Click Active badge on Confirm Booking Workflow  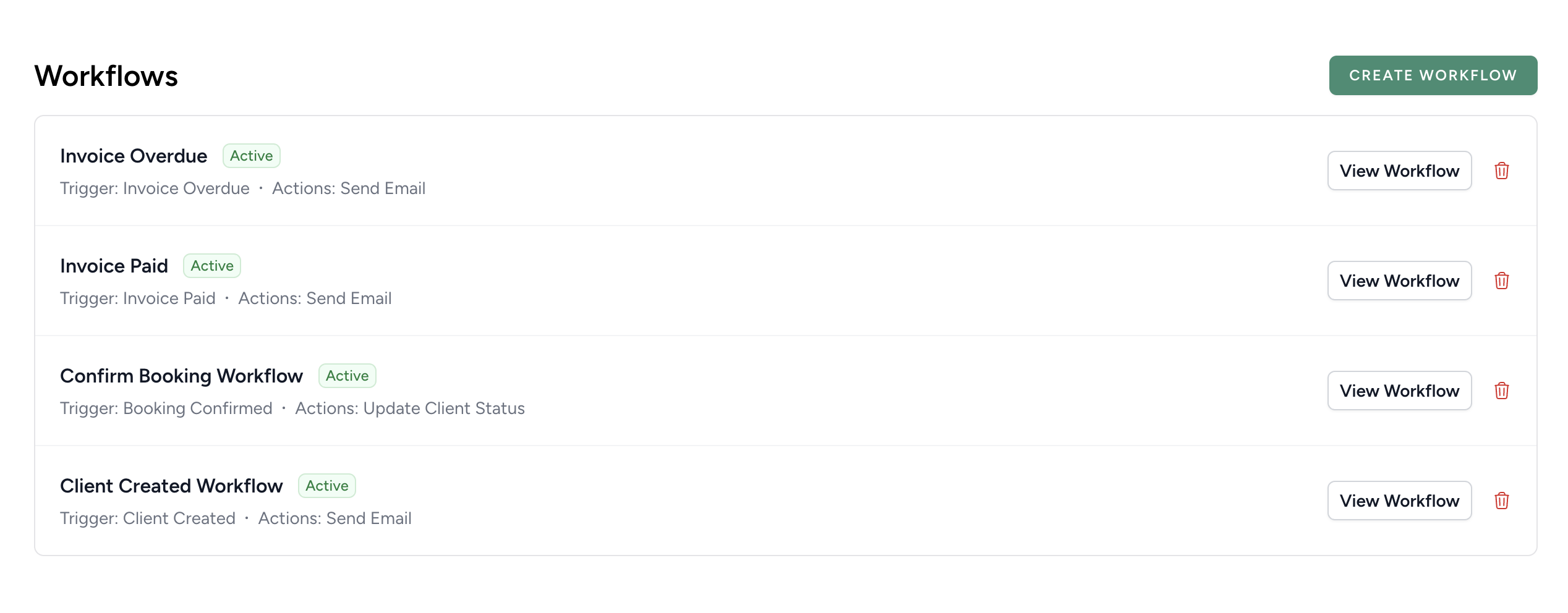pyautogui.click(x=347, y=376)
